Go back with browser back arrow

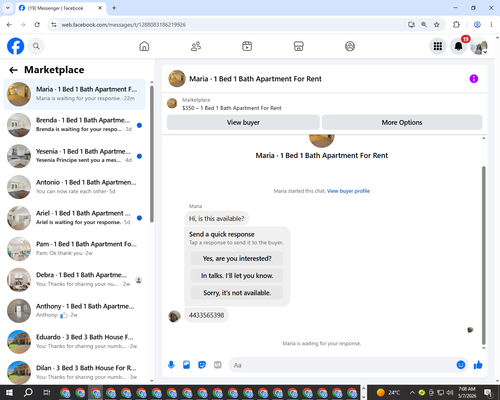[x=9, y=25]
